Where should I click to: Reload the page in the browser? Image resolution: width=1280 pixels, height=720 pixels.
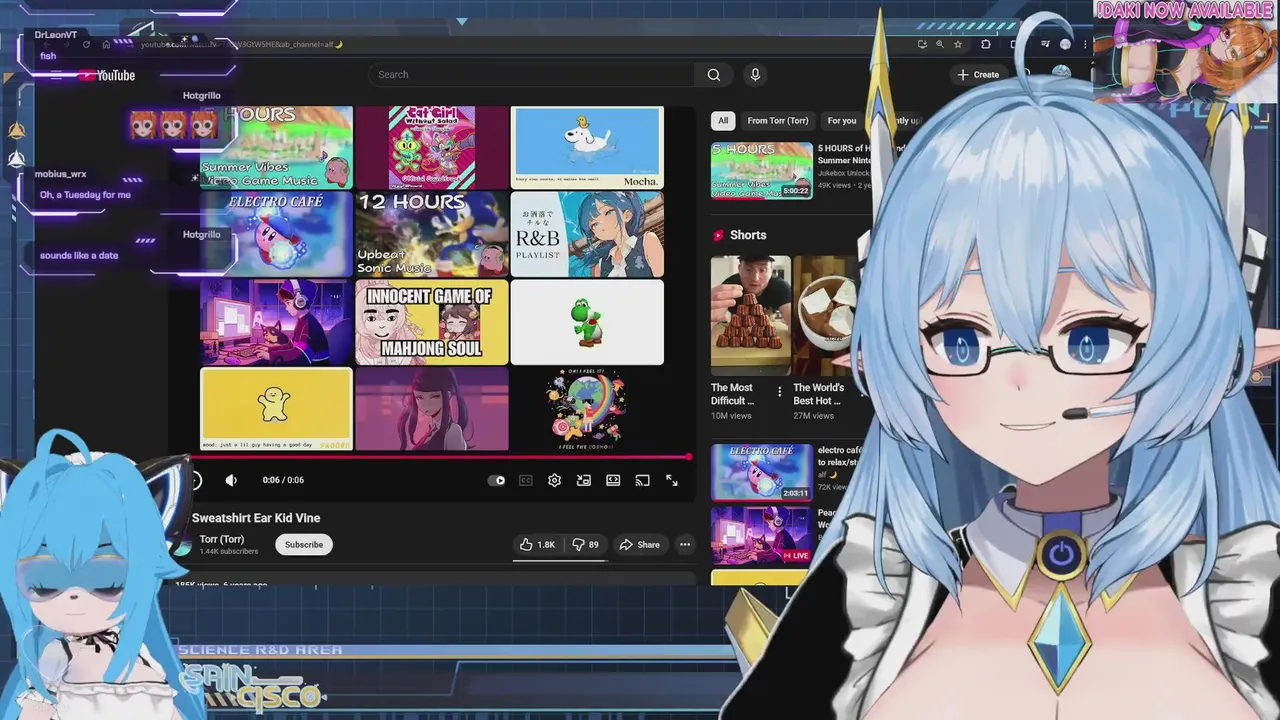(x=86, y=44)
